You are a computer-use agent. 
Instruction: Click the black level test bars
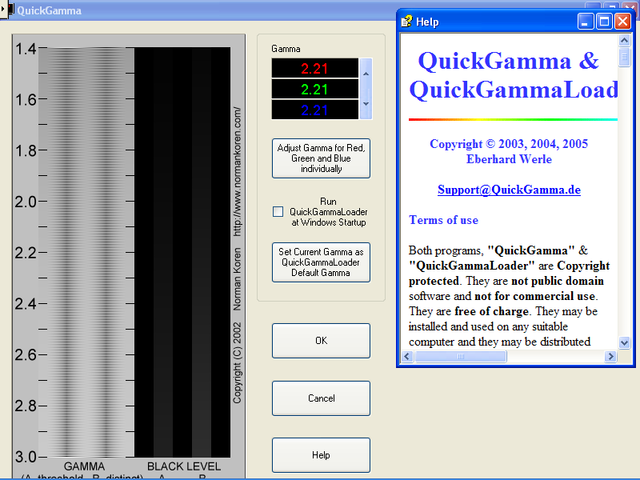182,252
